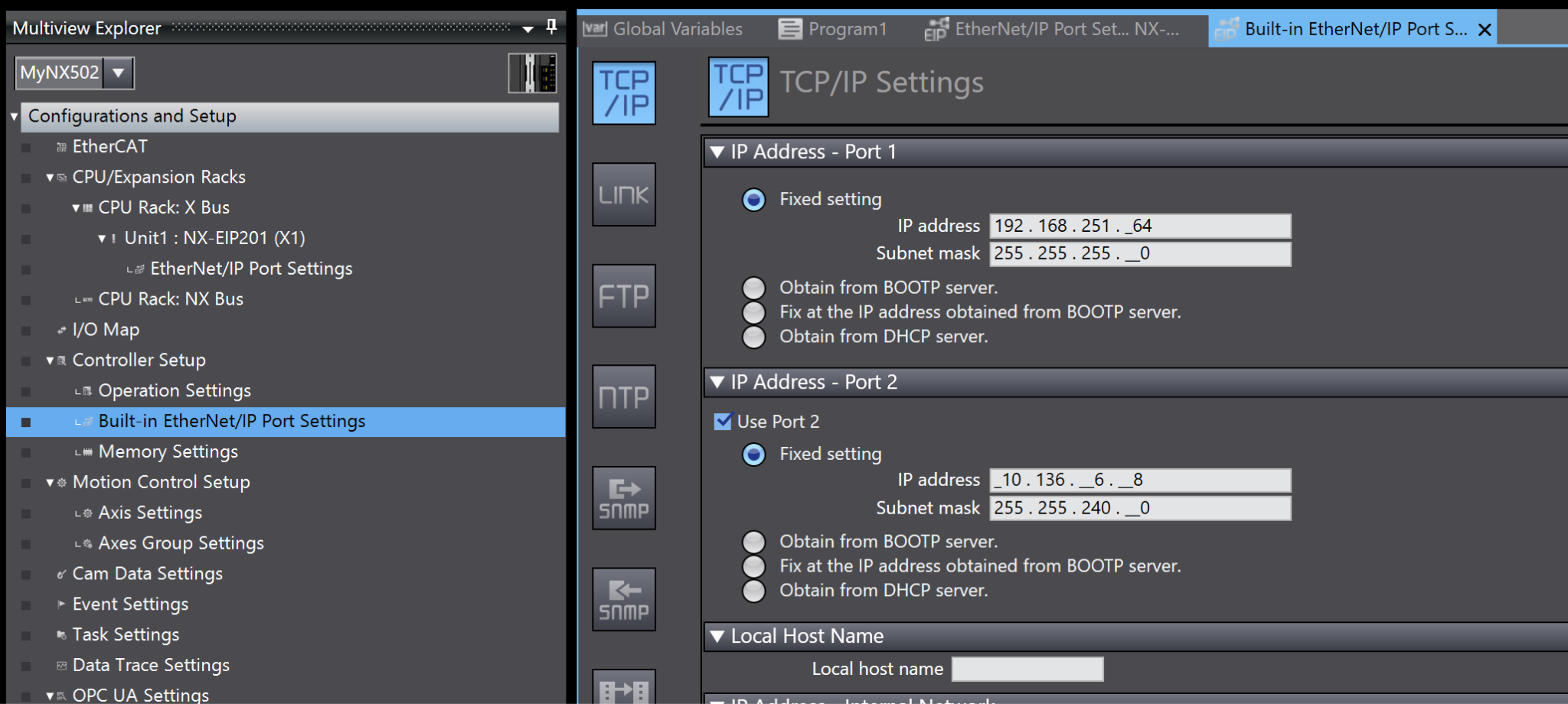The height and width of the screenshot is (704, 1568).
Task: Open the MyNX502 controller dropdown
Action: tap(119, 73)
